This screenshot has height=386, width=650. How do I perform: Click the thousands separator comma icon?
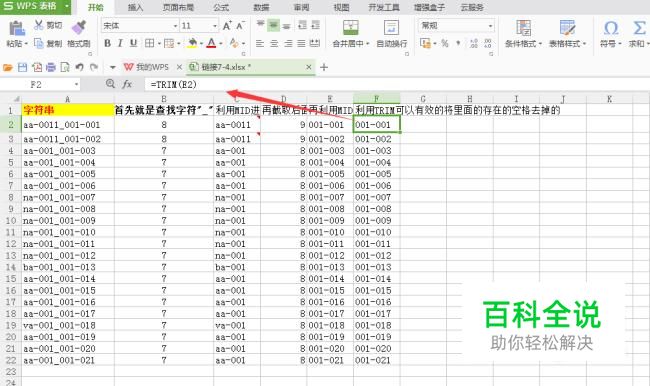point(458,43)
